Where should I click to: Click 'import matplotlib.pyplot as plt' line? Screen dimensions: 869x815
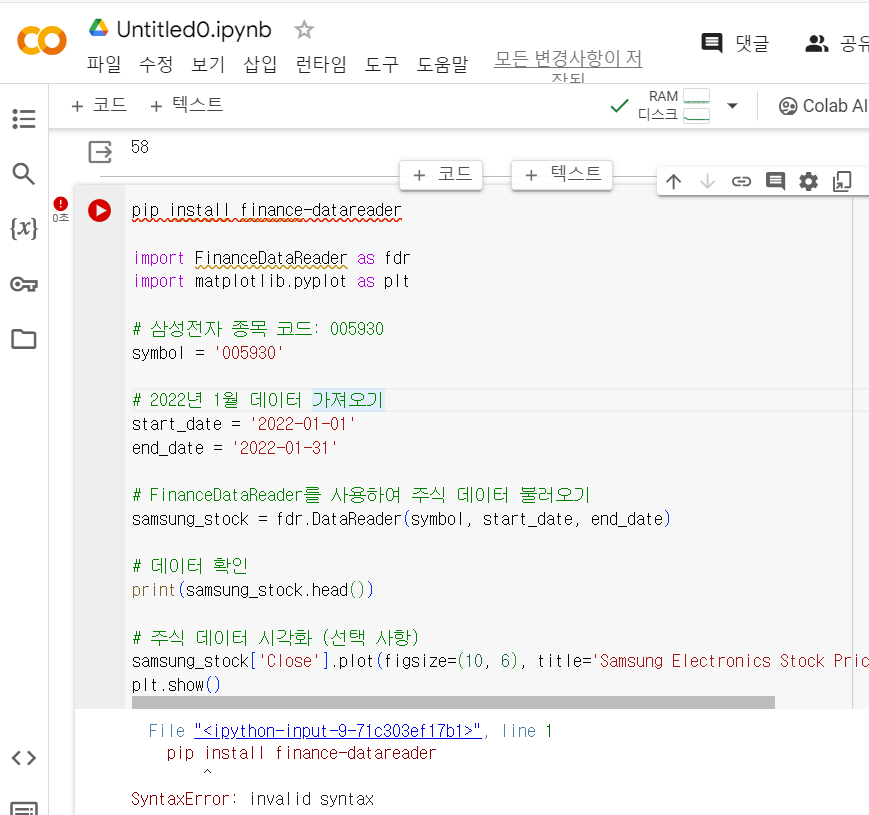click(271, 281)
